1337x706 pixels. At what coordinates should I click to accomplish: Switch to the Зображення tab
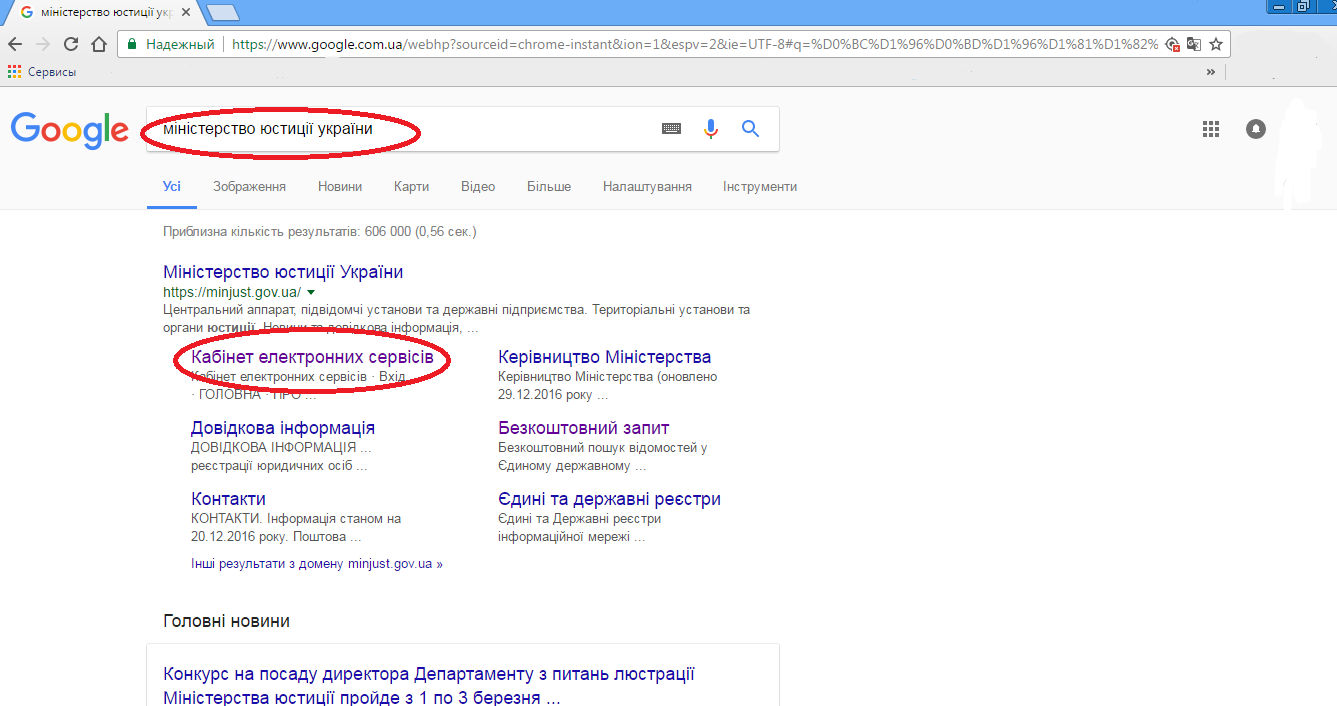249,186
